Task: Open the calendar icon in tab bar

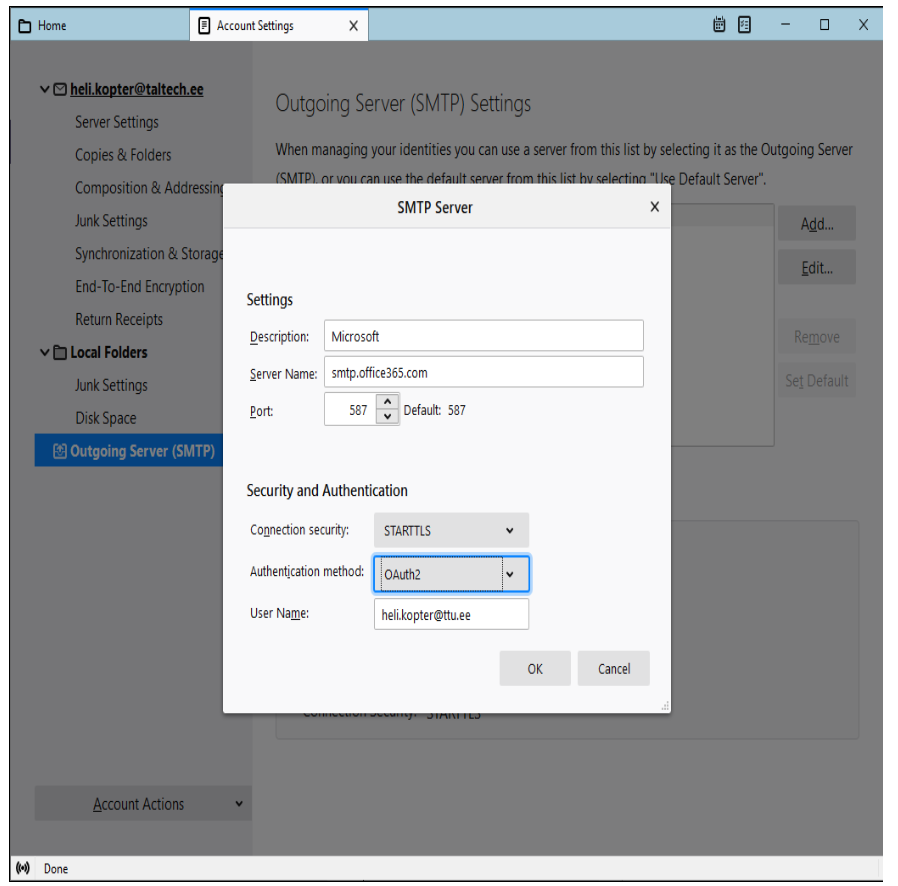Action: (x=719, y=25)
